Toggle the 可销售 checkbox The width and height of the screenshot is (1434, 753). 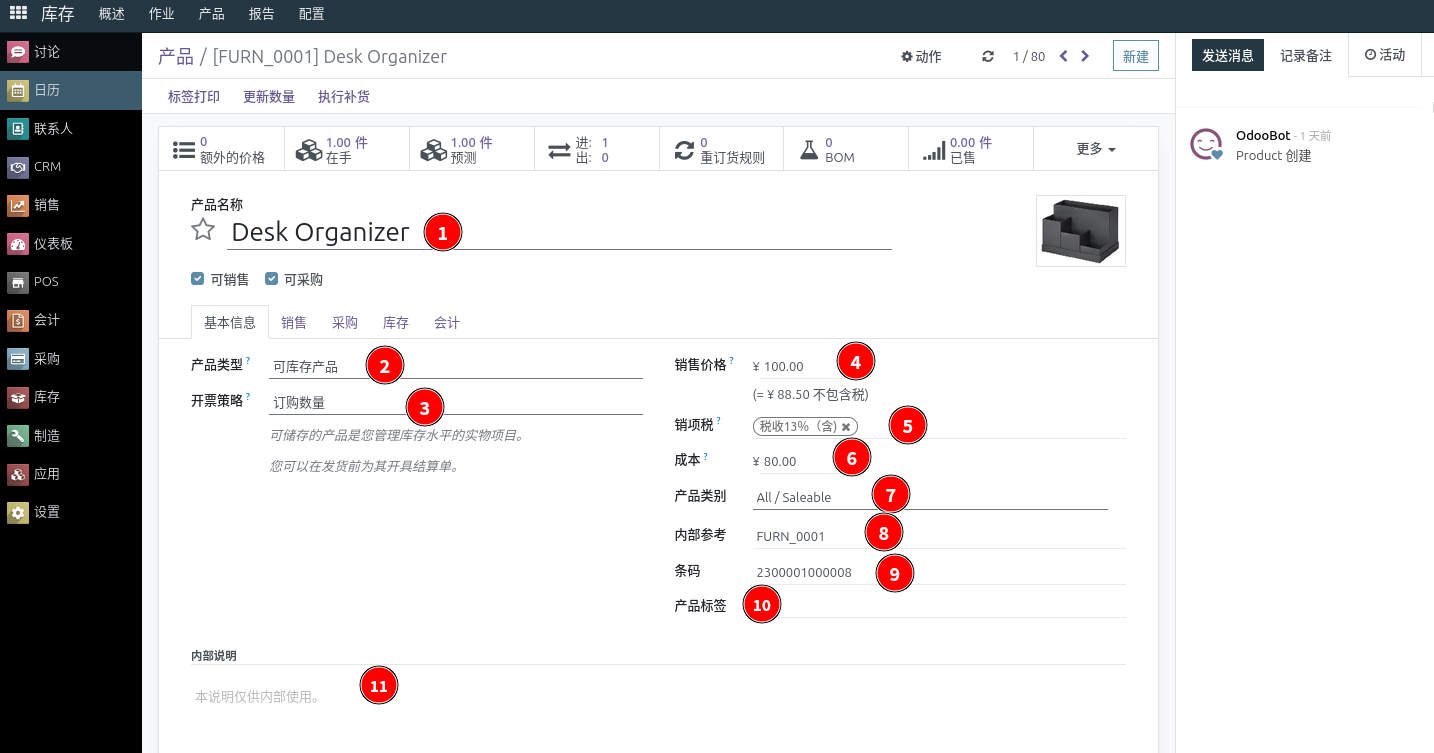198,279
